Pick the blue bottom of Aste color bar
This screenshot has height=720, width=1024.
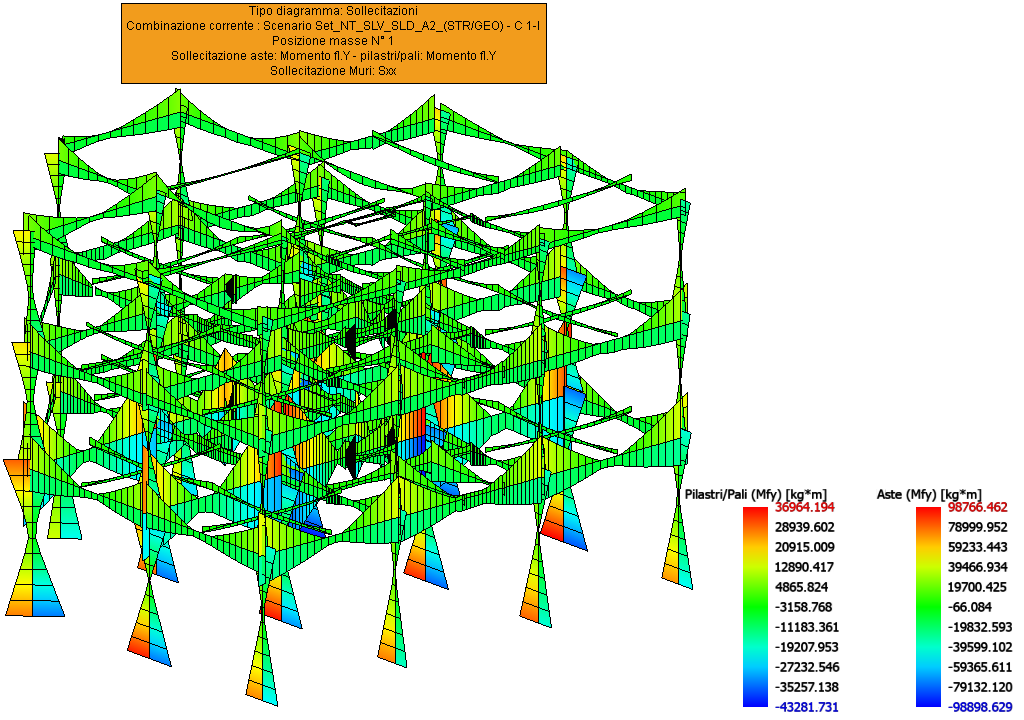(929, 701)
